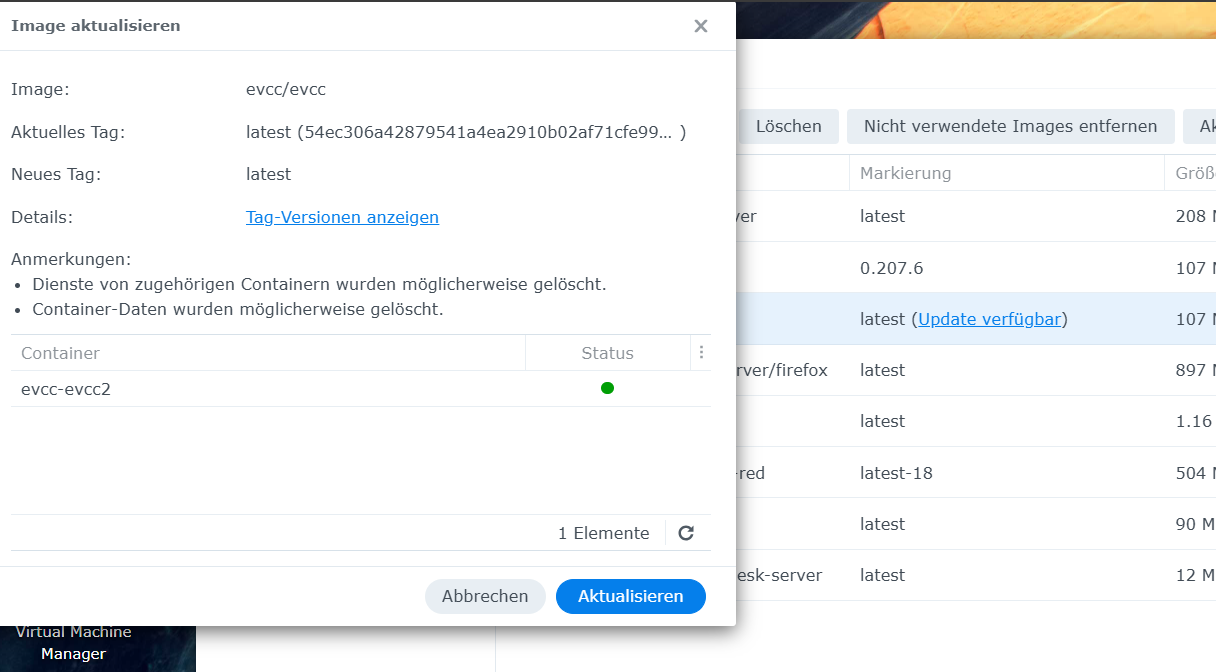Image resolution: width=1216 pixels, height=672 pixels.
Task: Open the three-dot column options menu
Action: [x=701, y=352]
